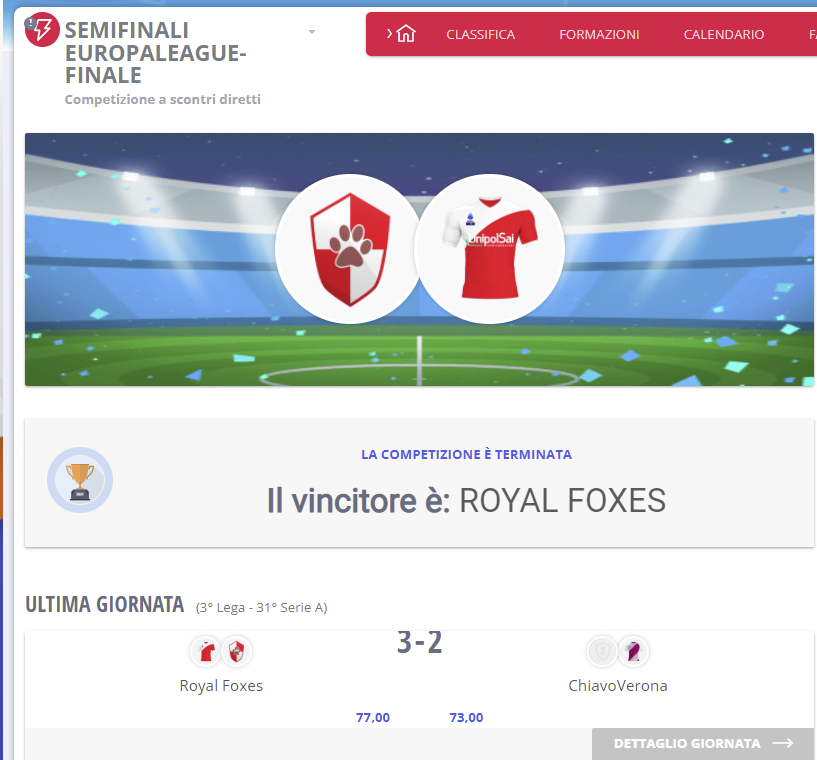
Task: Expand navigation with the chevron arrow
Action: pos(389,34)
